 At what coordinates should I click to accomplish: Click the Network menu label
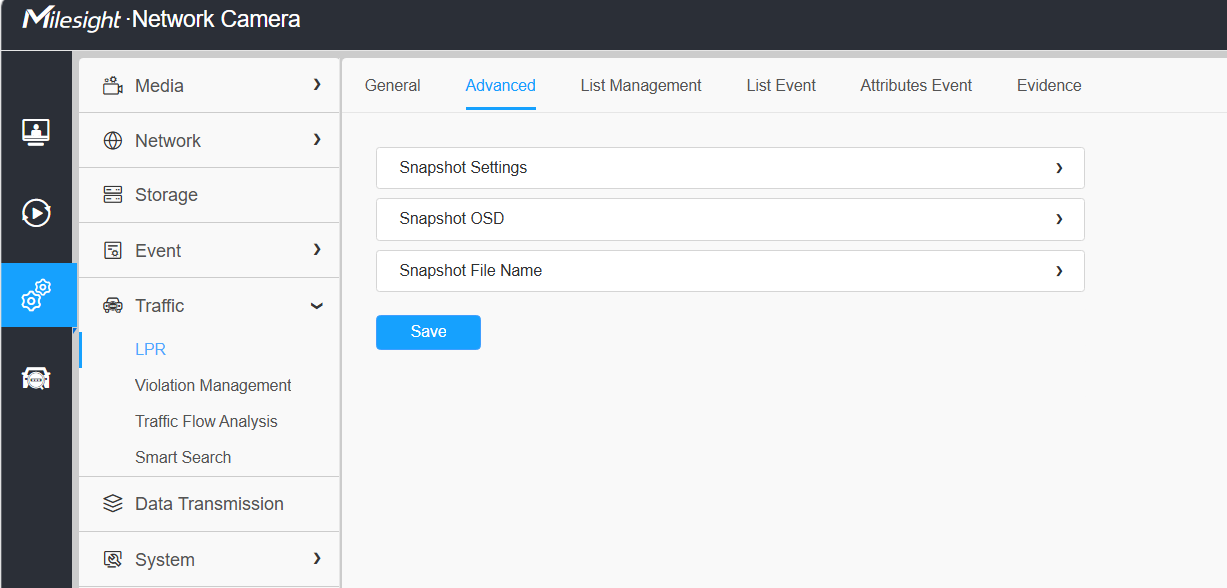pos(168,141)
